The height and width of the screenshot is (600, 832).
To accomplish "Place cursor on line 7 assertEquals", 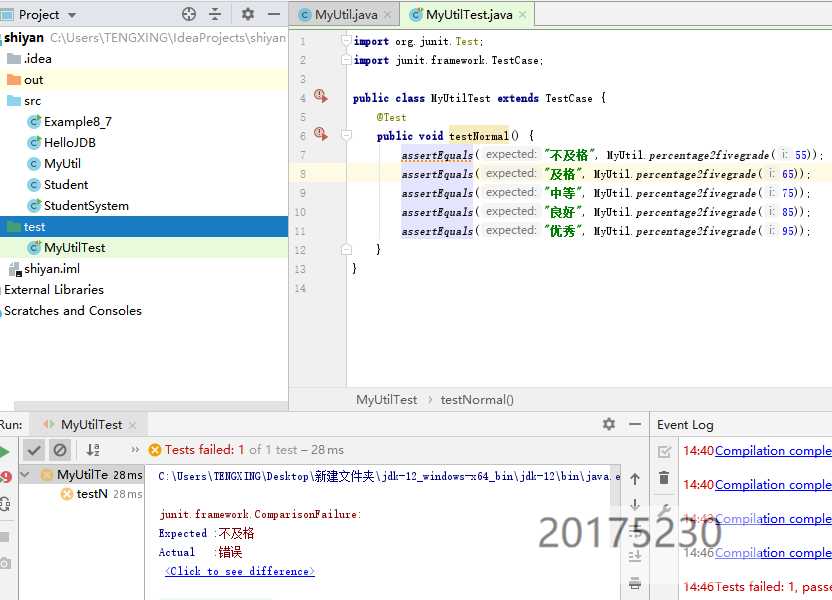I will pyautogui.click(x=437, y=155).
